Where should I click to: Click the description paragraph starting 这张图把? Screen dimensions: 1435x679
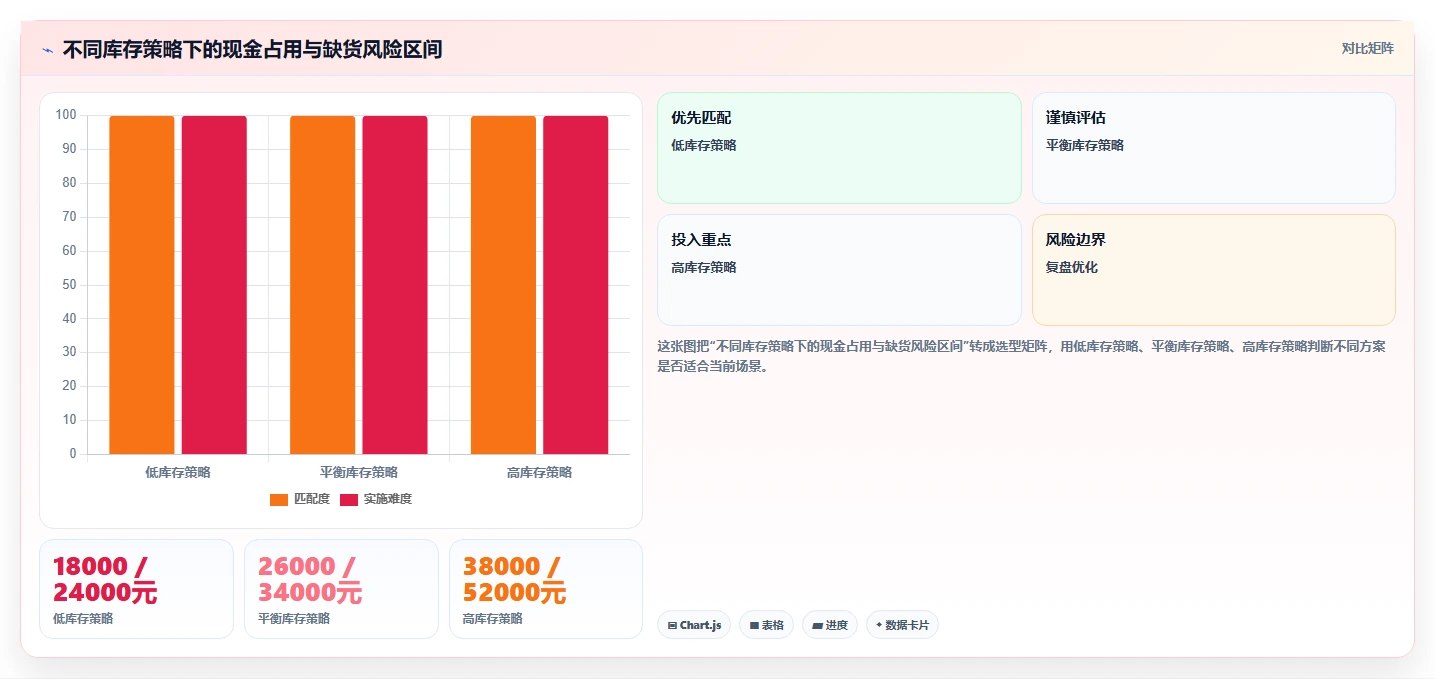point(1021,356)
